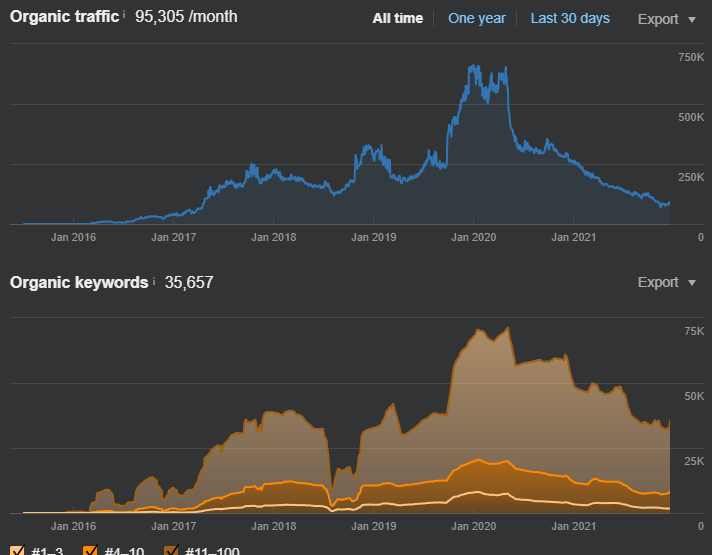Click the 95,305 /month traffic value

coord(186,17)
